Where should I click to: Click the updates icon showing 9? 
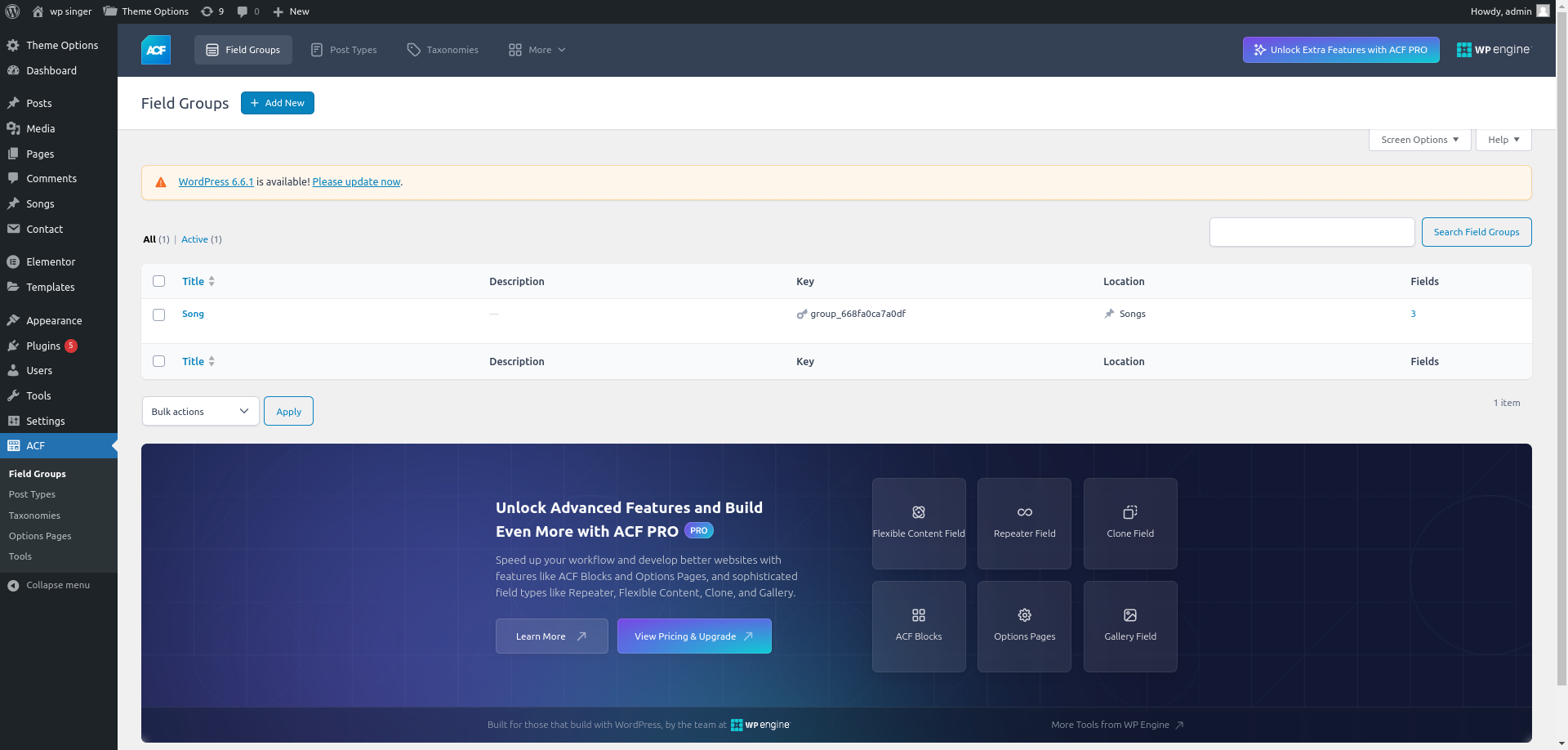point(212,11)
